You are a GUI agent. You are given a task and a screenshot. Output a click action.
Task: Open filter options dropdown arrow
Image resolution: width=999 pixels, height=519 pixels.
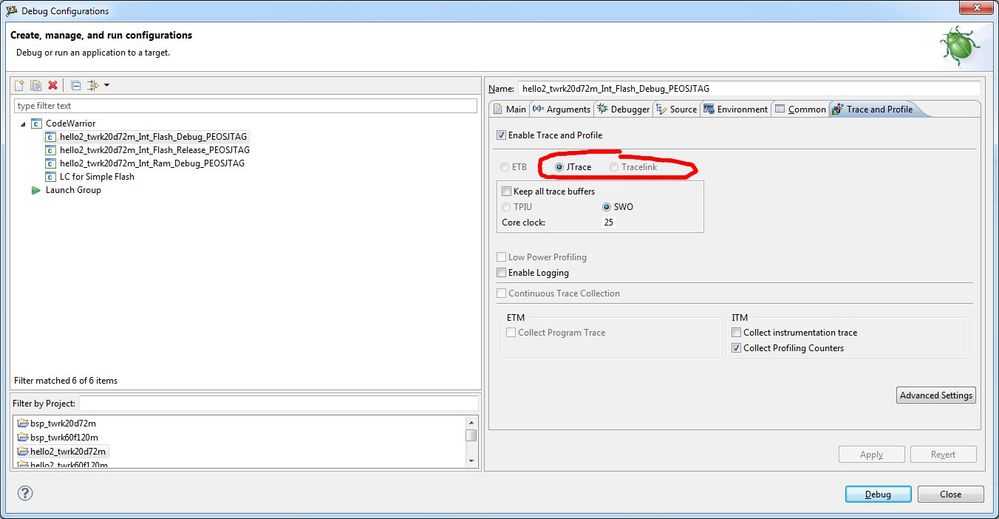pos(106,85)
